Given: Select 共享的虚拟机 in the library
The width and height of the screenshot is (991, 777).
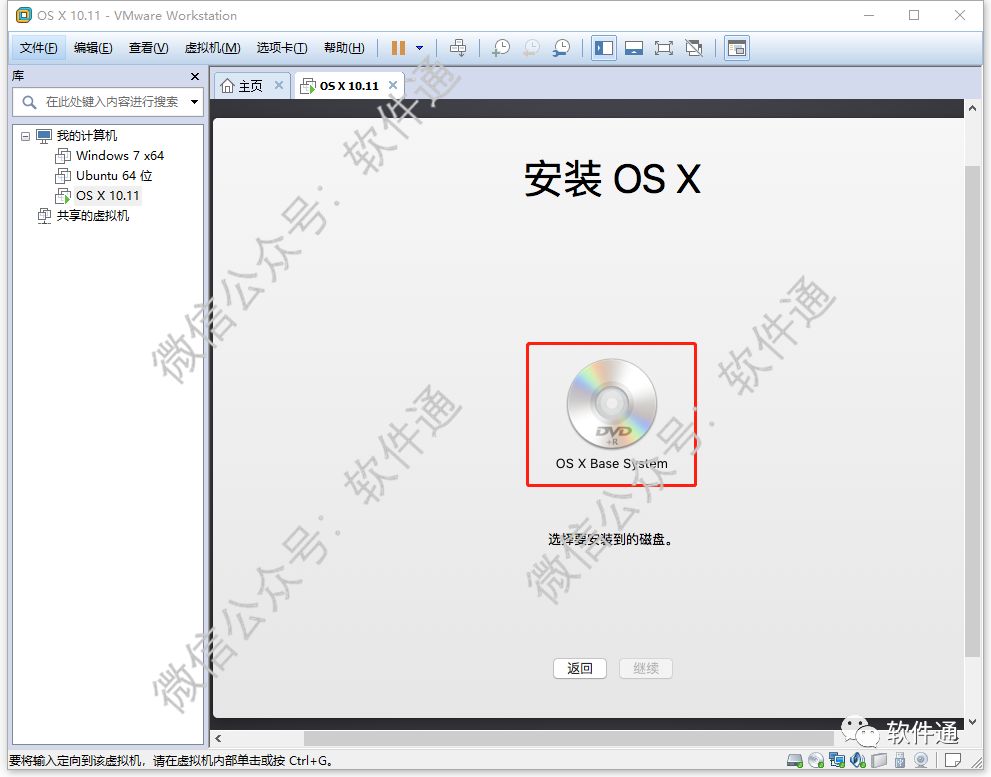Looking at the screenshot, I should (92, 216).
